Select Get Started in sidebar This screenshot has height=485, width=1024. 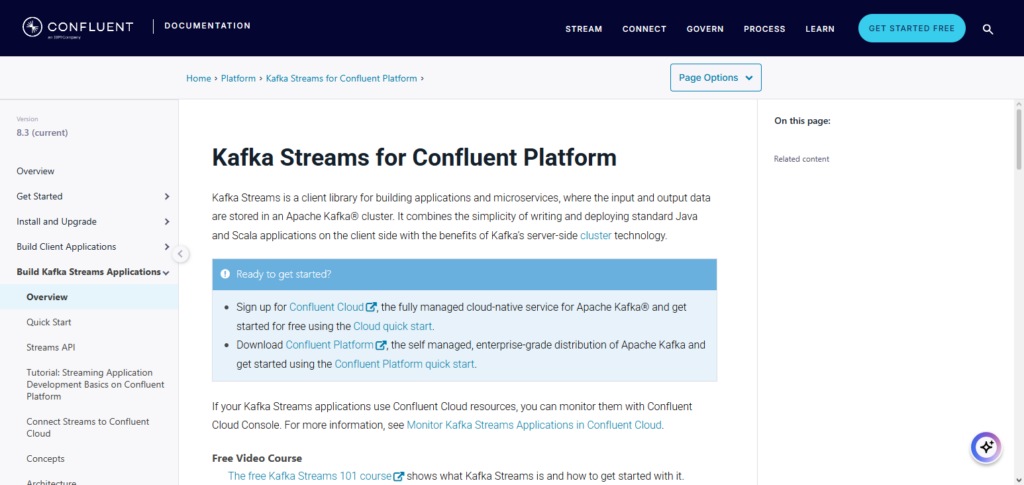39,196
